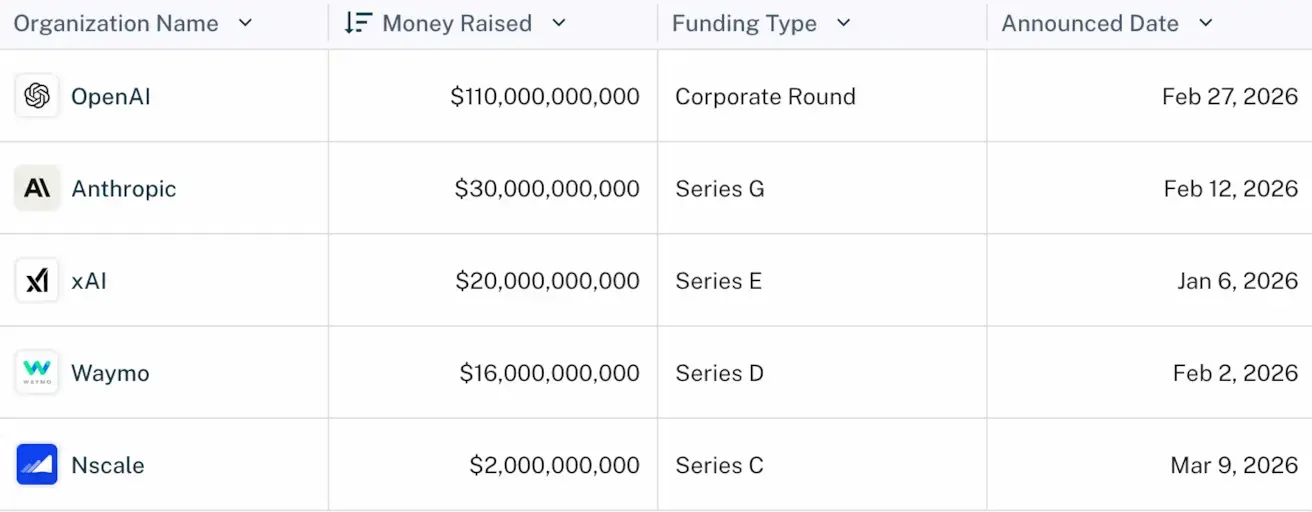Select the Series E funding type cell
The width and height of the screenshot is (1312, 512).
click(718, 281)
